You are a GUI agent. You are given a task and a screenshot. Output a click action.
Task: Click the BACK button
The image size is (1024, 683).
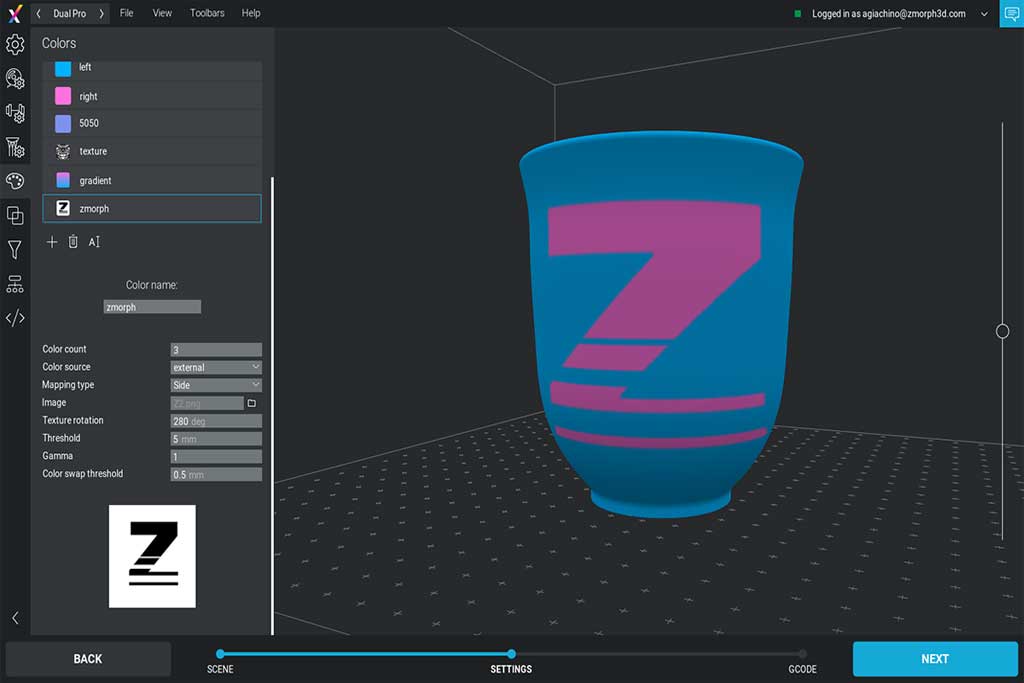click(88, 659)
